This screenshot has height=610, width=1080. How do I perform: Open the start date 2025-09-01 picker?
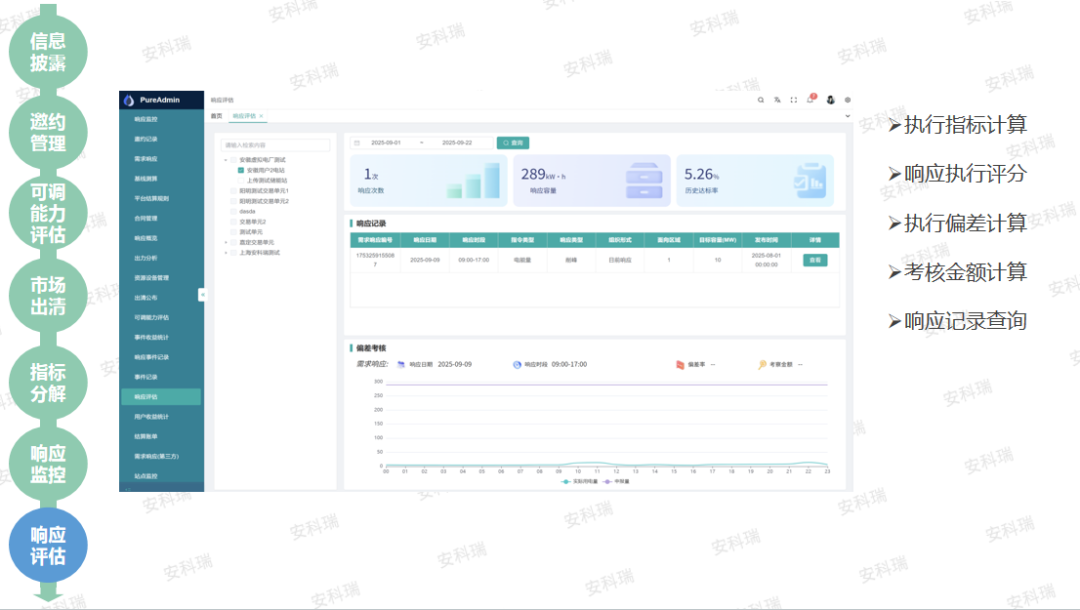[386, 143]
